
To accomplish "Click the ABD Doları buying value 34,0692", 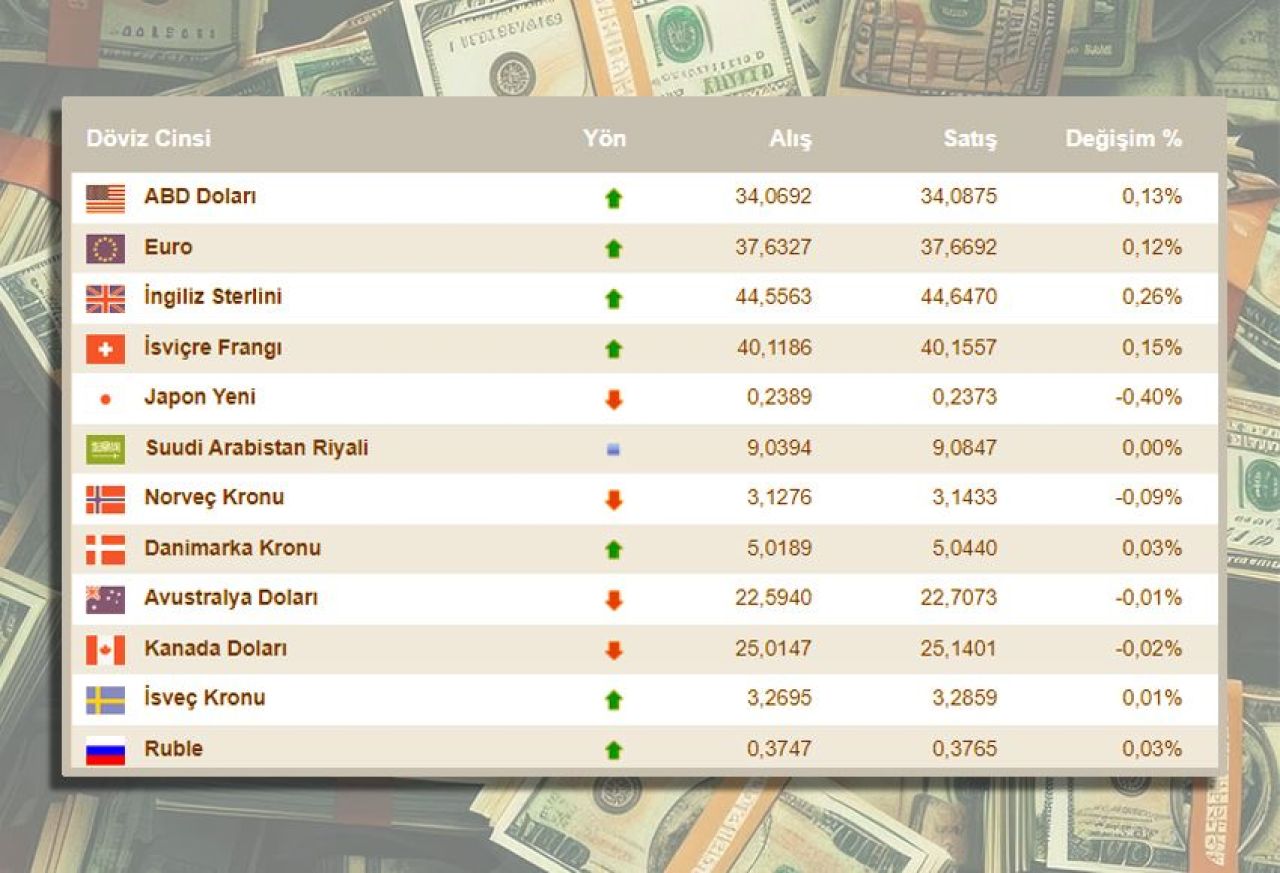I will pos(773,197).
